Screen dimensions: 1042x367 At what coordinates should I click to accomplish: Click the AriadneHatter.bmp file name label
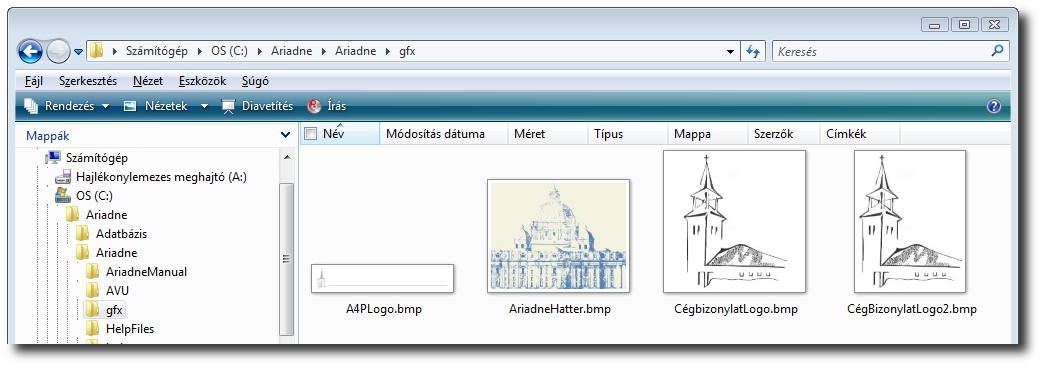pos(559,309)
